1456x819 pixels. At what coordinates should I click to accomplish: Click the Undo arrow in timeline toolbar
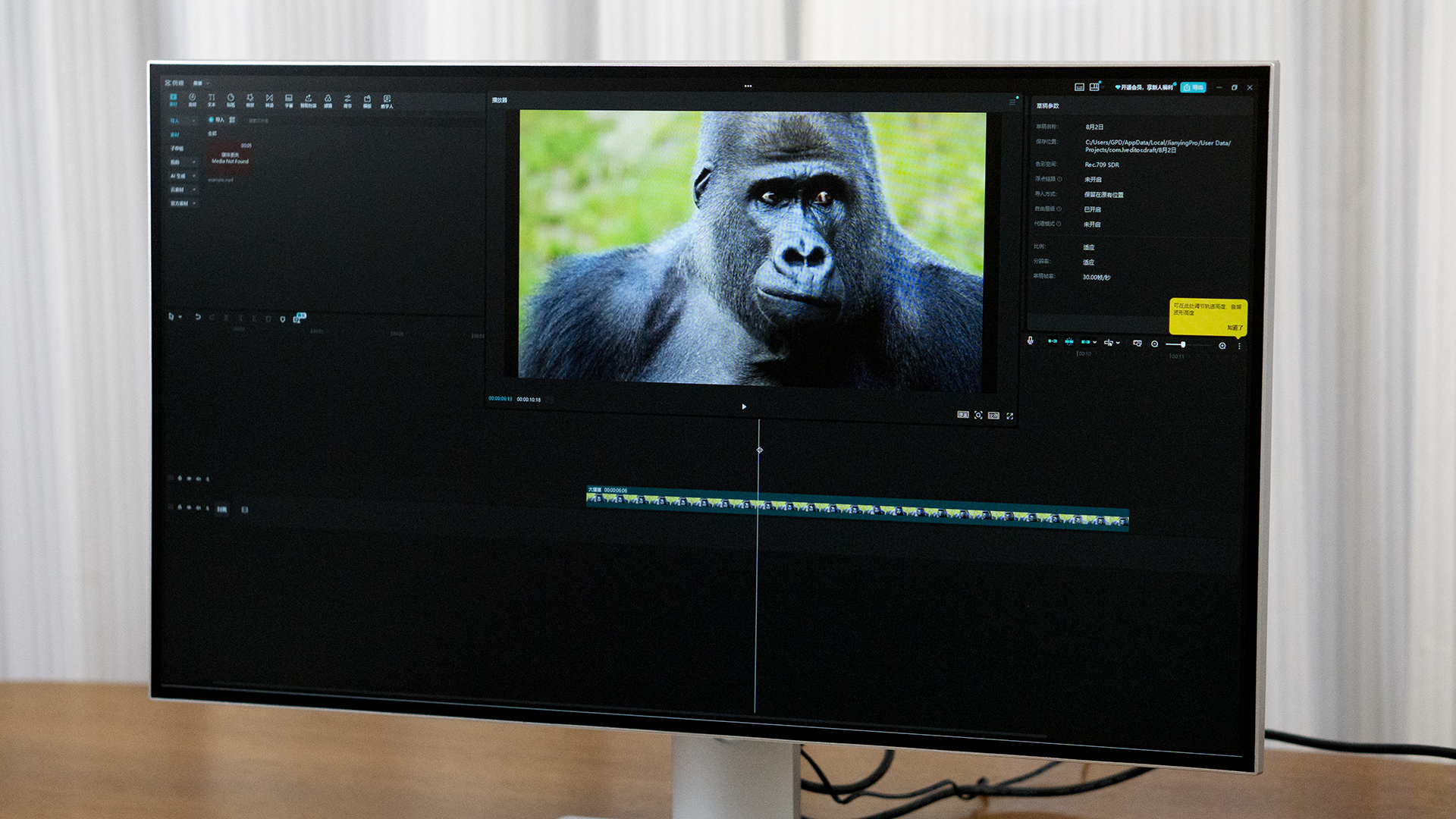point(198,317)
